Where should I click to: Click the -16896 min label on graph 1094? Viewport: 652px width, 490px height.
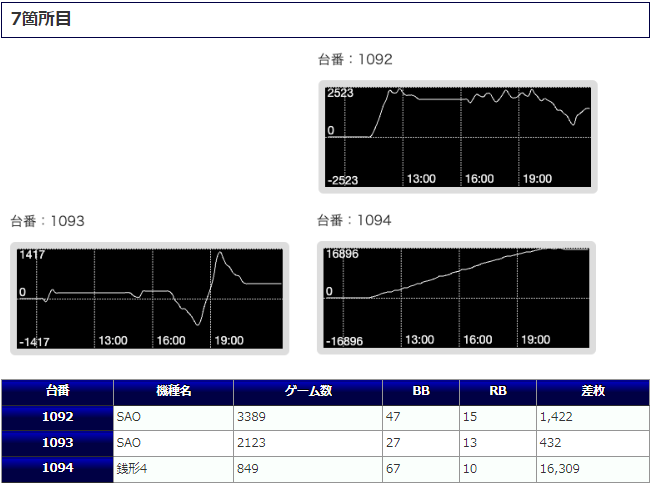(344, 342)
